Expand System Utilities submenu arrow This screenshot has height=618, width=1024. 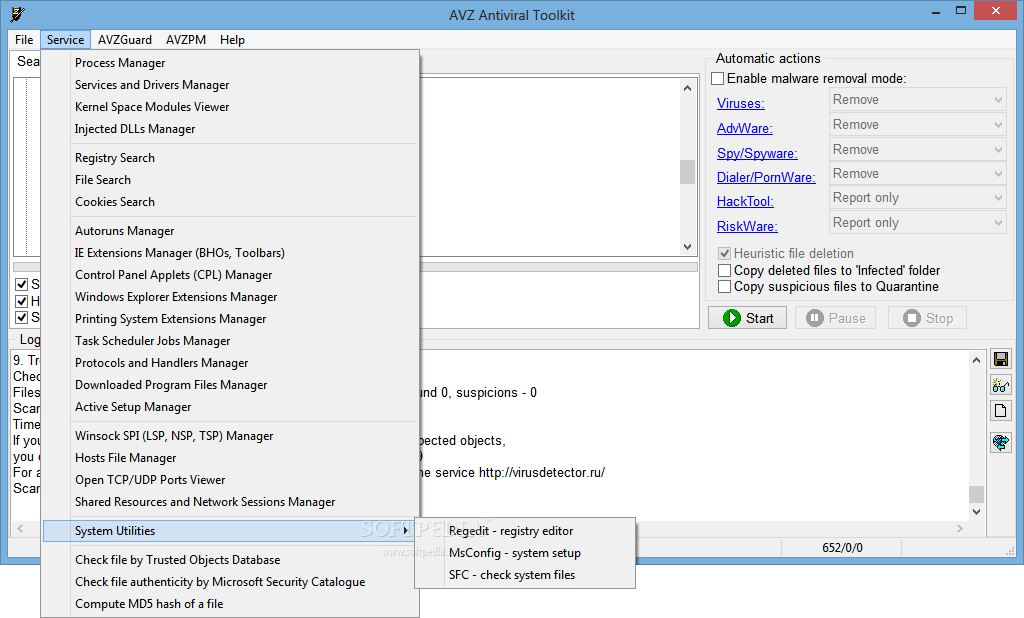[x=406, y=531]
